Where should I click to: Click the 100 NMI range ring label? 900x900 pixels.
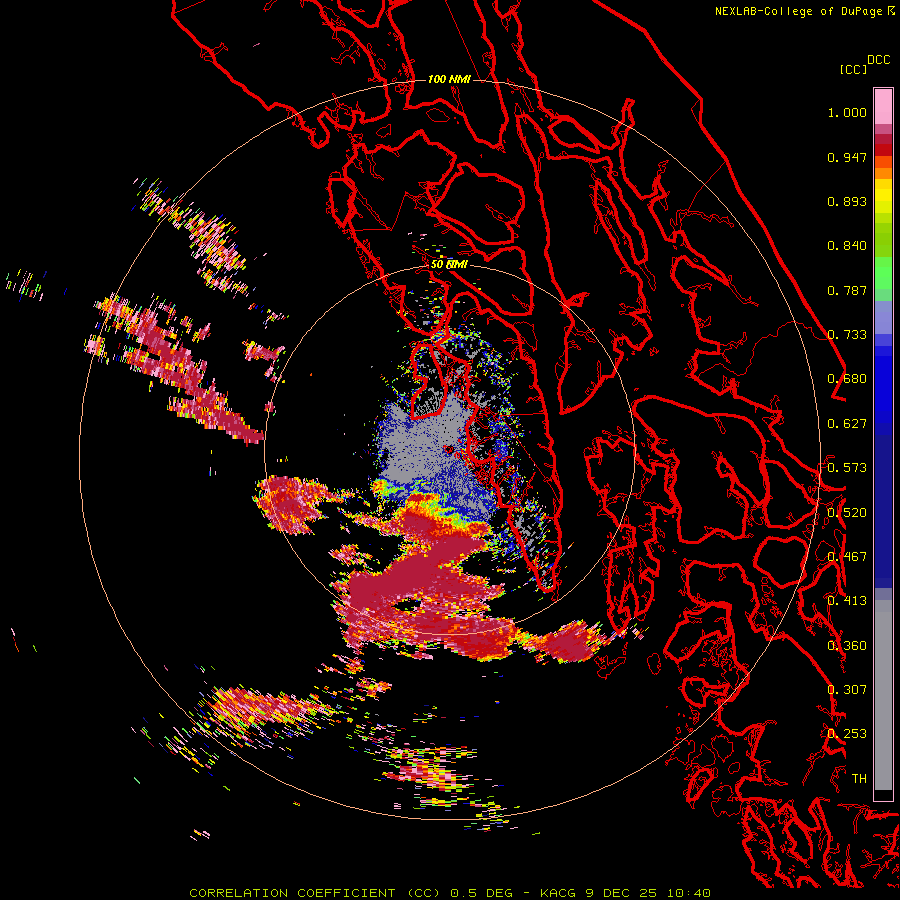pos(449,79)
